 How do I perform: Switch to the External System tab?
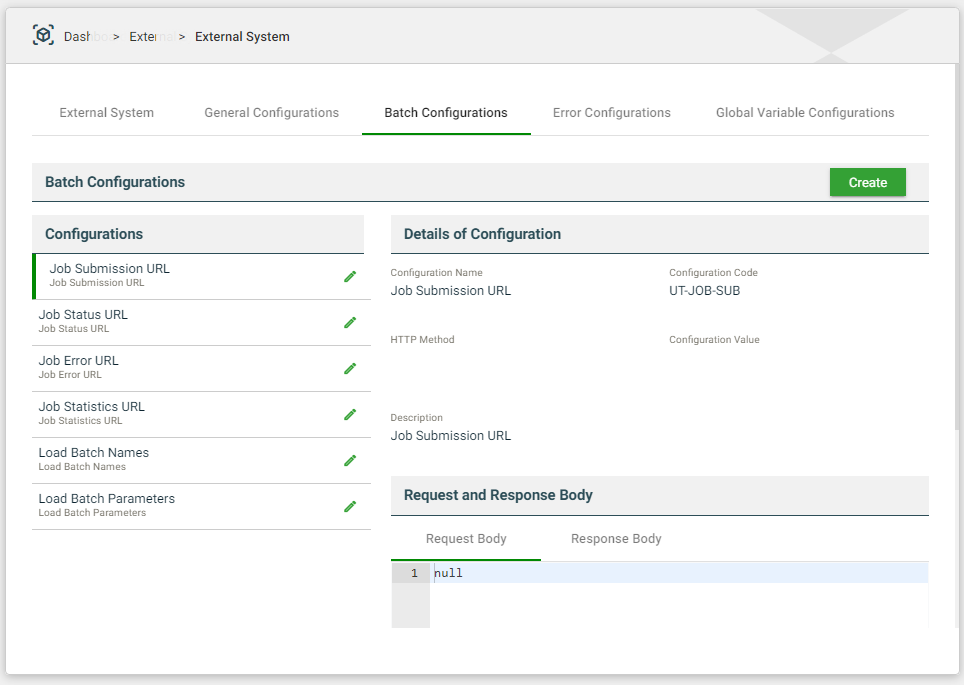click(106, 113)
